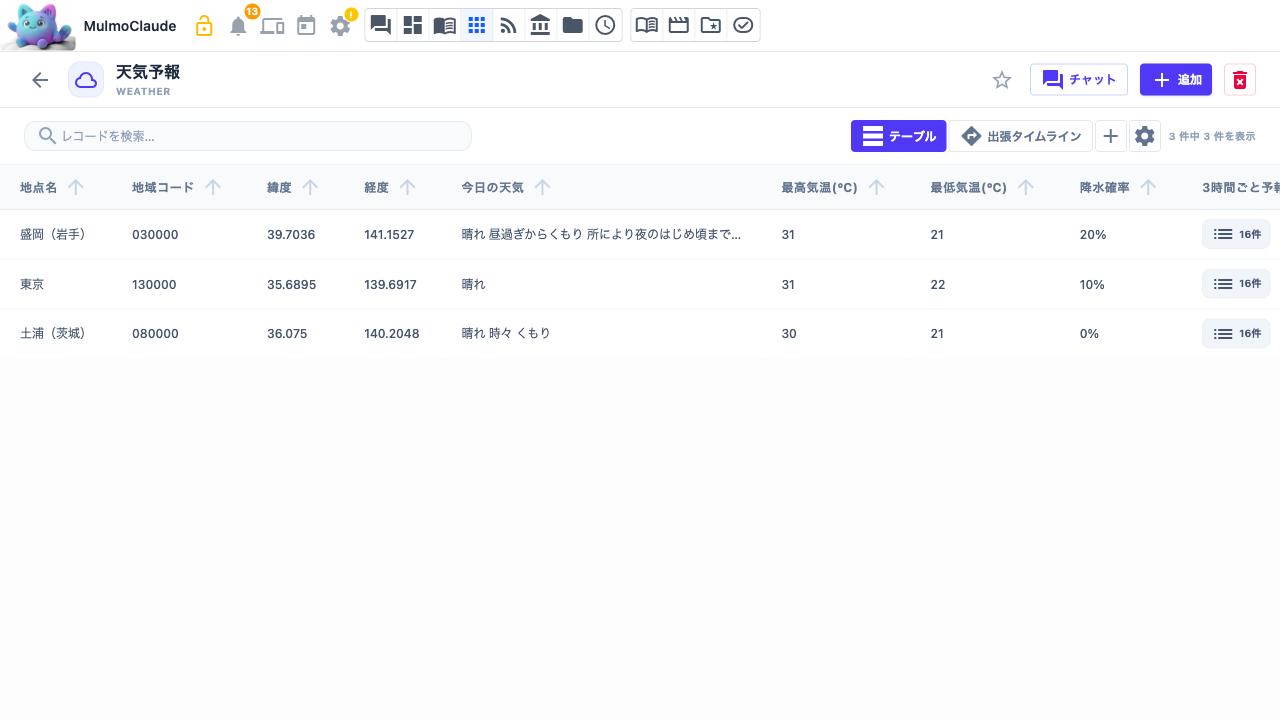Viewport: 1280px width, 720px height.
Task: Open the folder icon in toolbar
Action: click(x=573, y=25)
